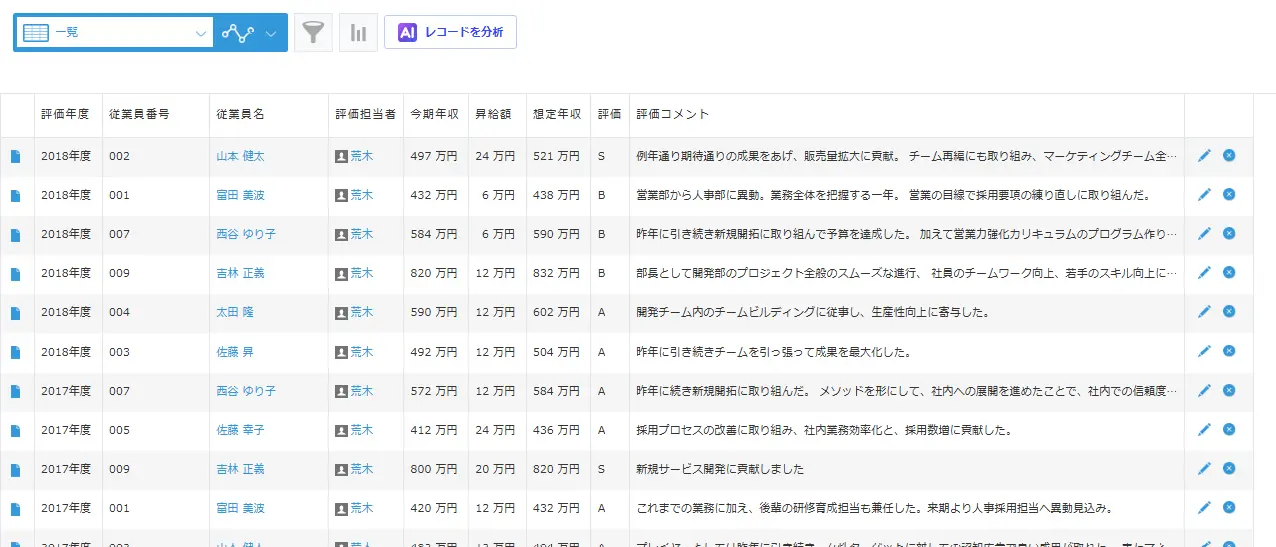1276x547 pixels.
Task: Open the graph view chevron dropdown
Action: (272, 33)
